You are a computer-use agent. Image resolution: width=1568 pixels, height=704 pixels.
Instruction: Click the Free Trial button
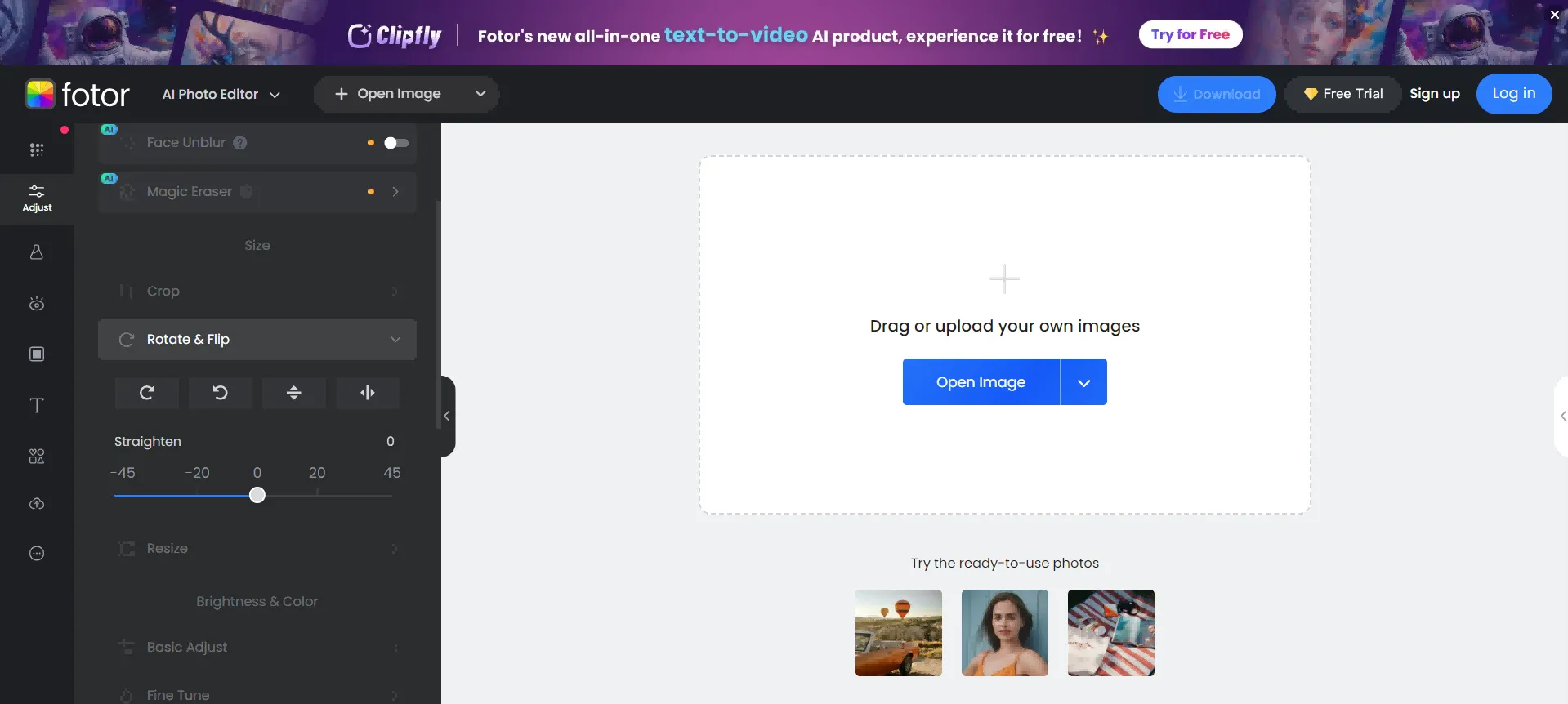[x=1342, y=94]
